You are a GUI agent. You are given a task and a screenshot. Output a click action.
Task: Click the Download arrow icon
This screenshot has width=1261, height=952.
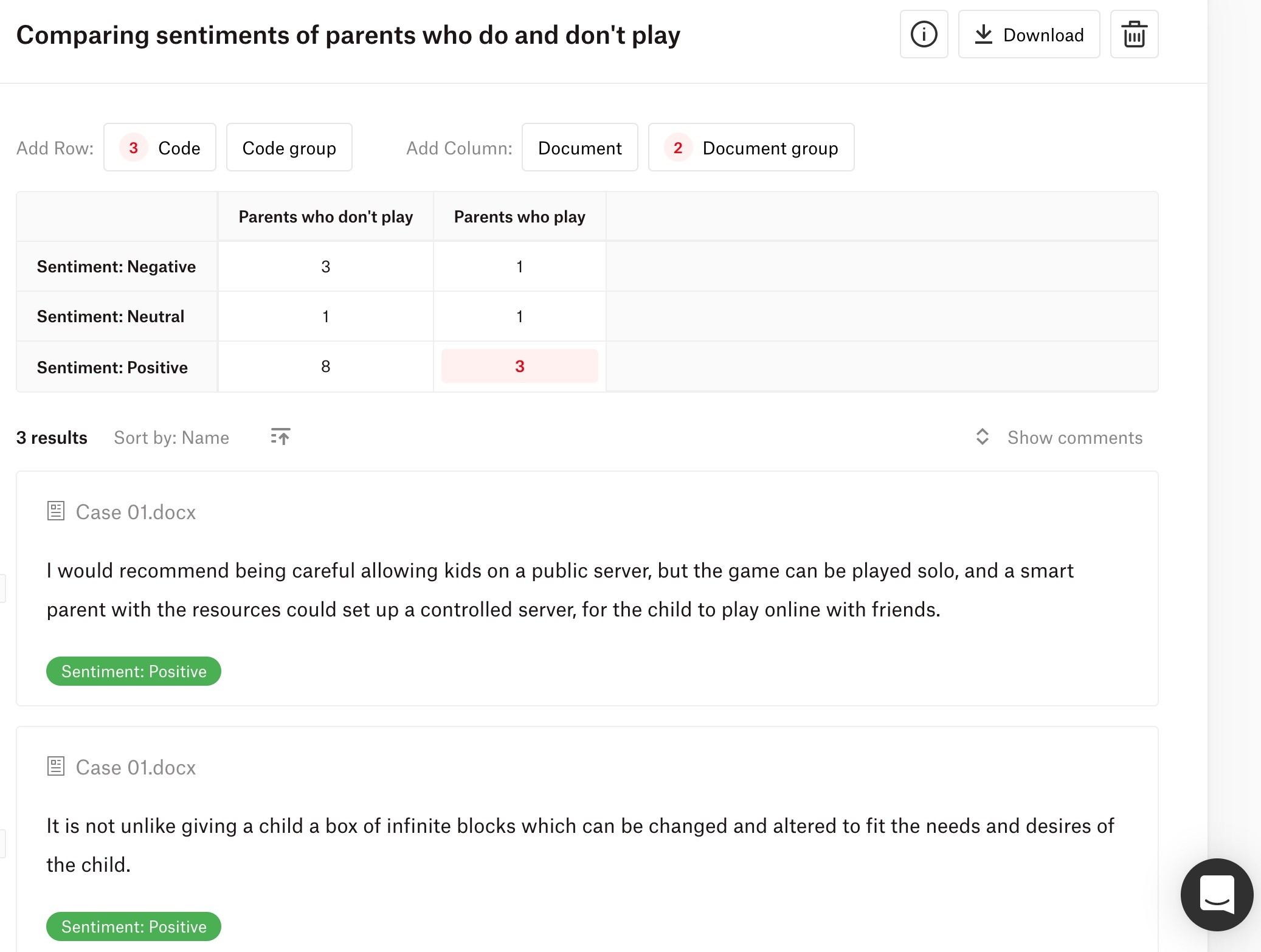point(983,35)
